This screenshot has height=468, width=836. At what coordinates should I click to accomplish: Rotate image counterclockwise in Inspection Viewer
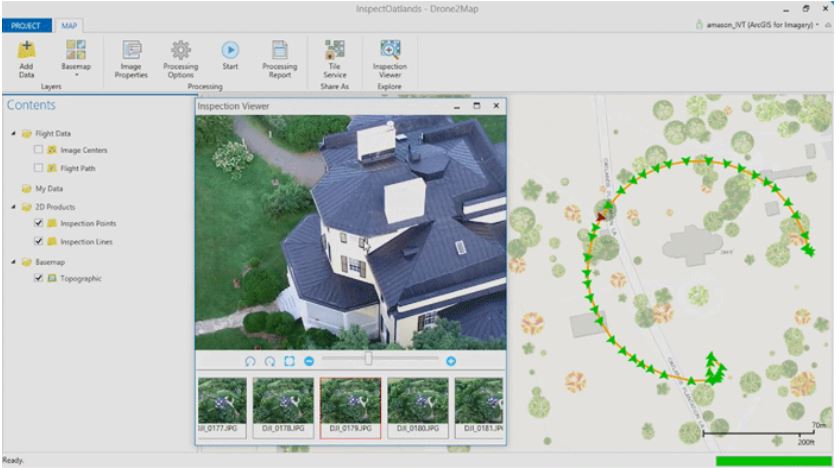click(250, 361)
